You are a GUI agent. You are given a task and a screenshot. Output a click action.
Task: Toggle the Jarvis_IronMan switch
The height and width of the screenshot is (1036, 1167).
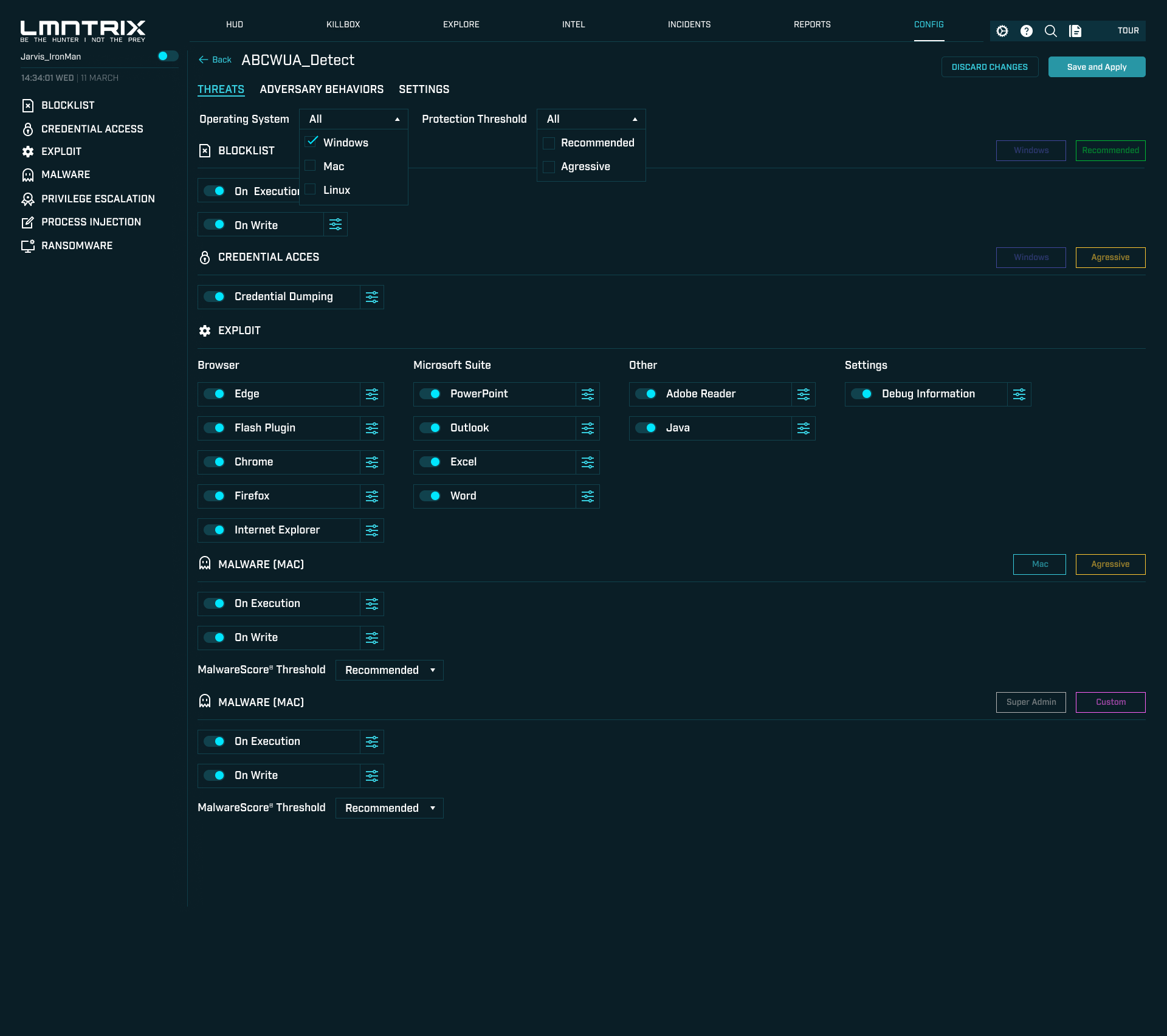pos(168,56)
